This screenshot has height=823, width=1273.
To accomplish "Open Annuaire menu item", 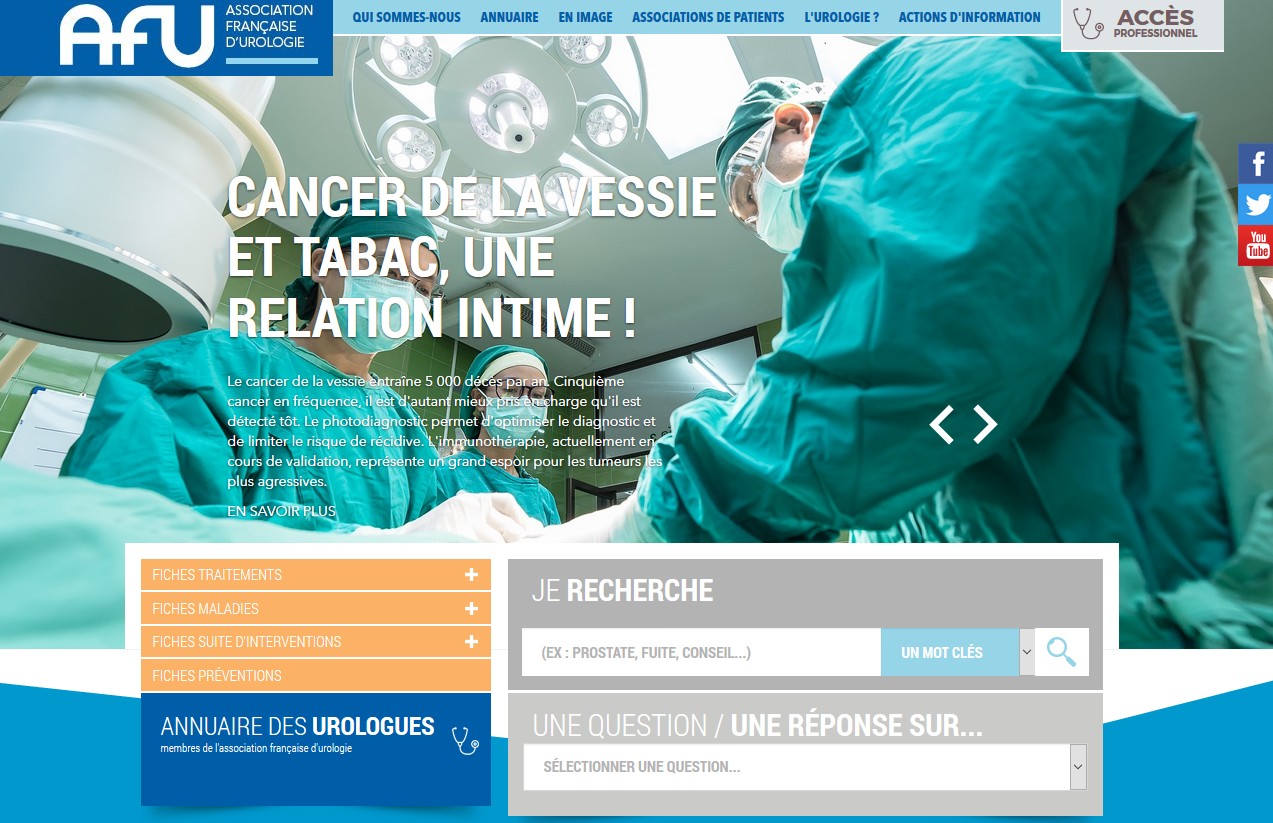I will (509, 17).
